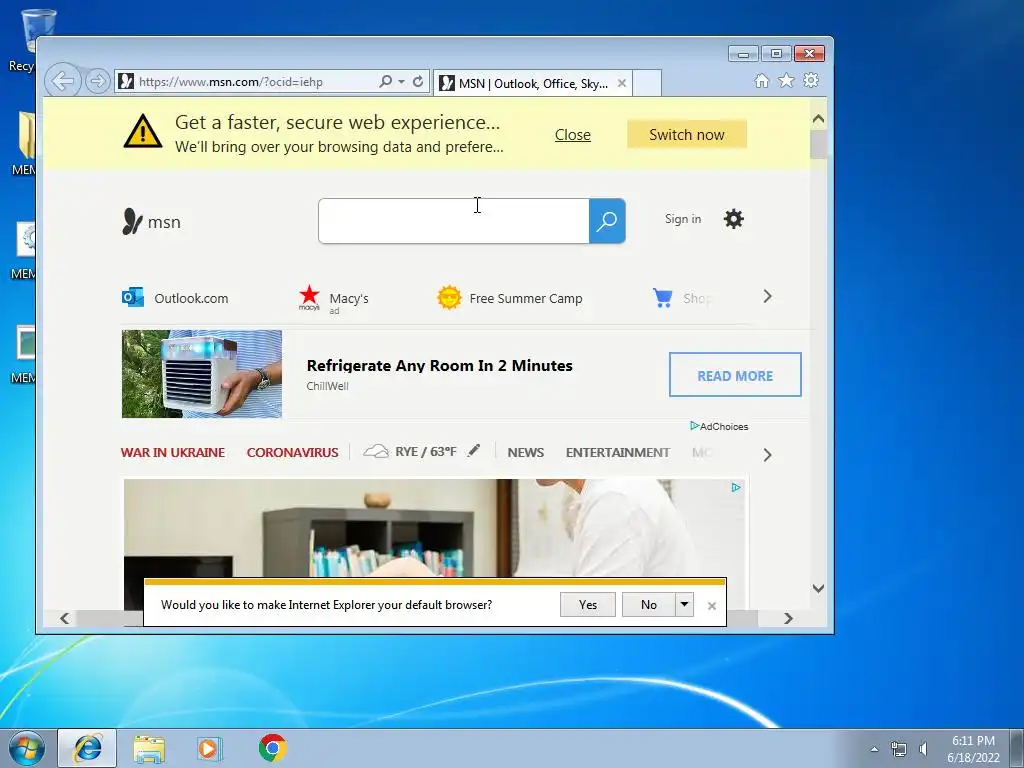Click the Sign in link
The height and width of the screenshot is (768, 1024).
(683, 219)
